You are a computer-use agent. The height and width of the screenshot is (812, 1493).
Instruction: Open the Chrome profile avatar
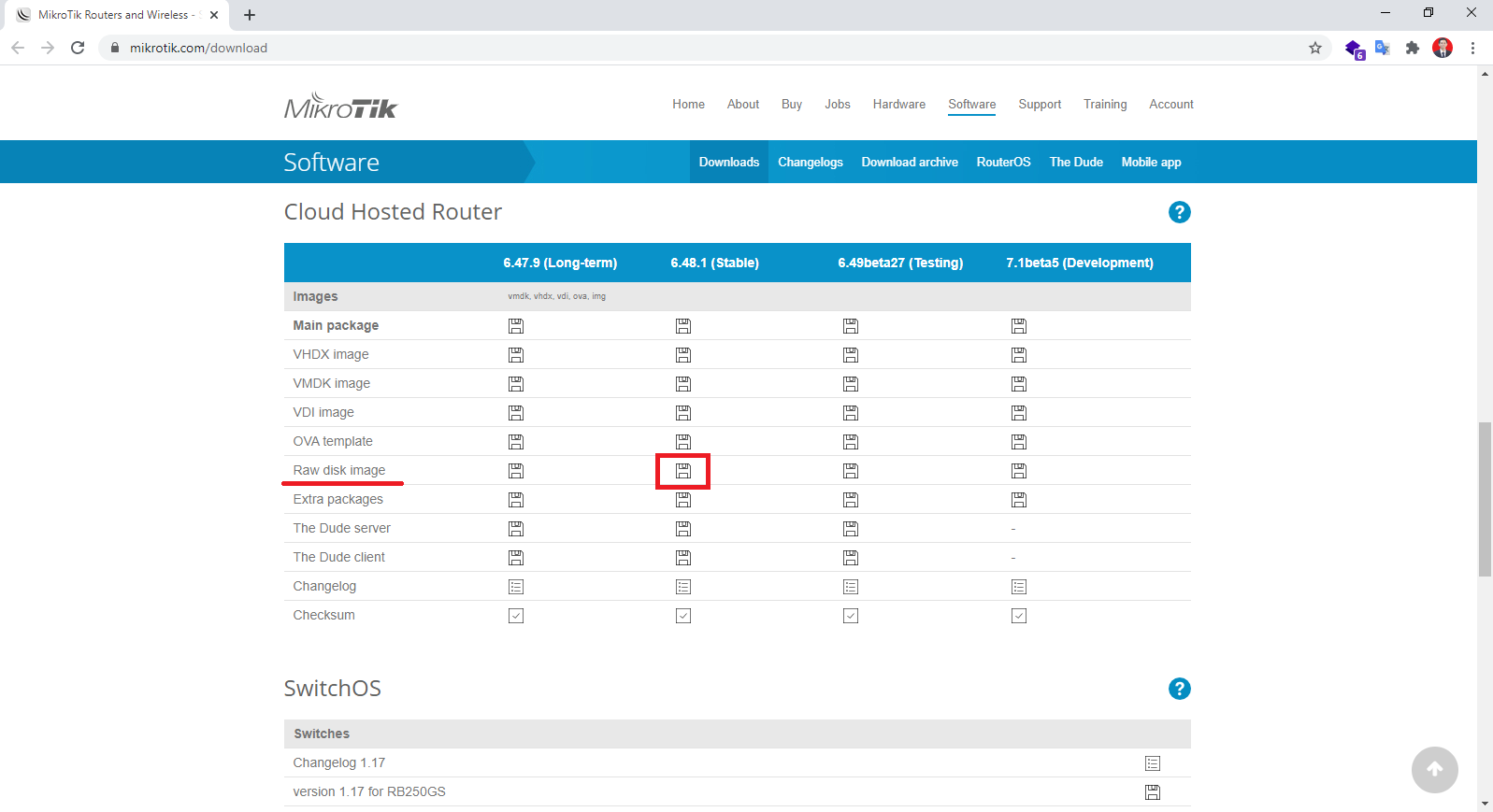(x=1443, y=48)
